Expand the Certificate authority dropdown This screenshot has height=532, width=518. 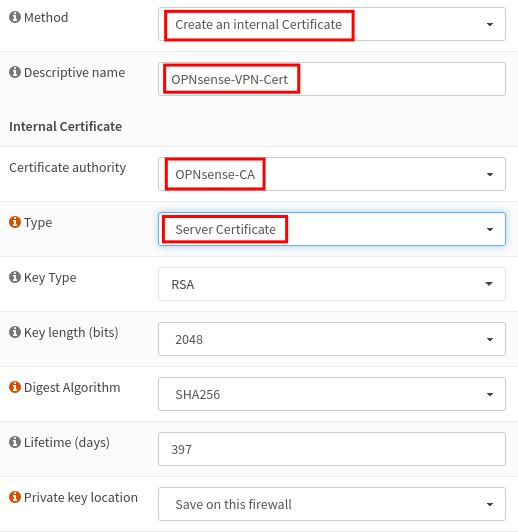tap(332, 174)
